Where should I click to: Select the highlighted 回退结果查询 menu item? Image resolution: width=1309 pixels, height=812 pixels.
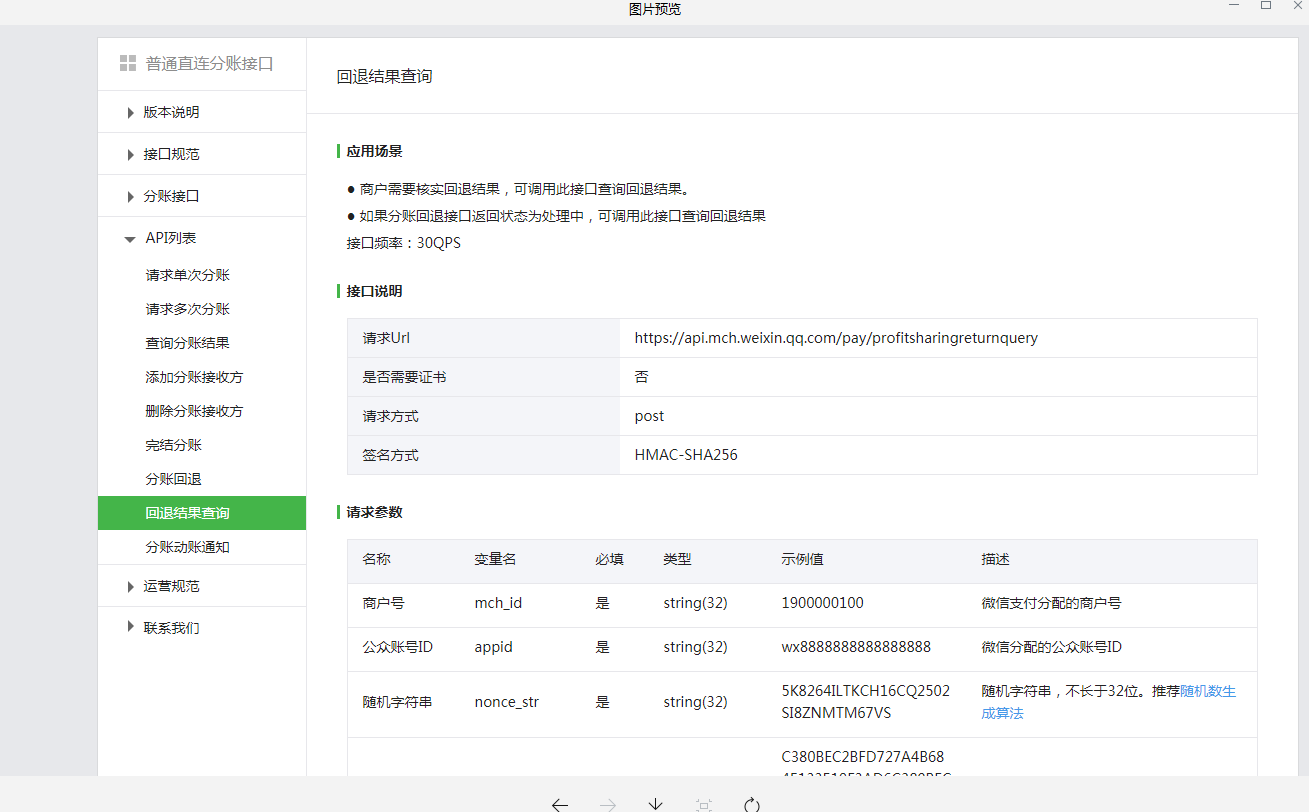click(x=202, y=513)
